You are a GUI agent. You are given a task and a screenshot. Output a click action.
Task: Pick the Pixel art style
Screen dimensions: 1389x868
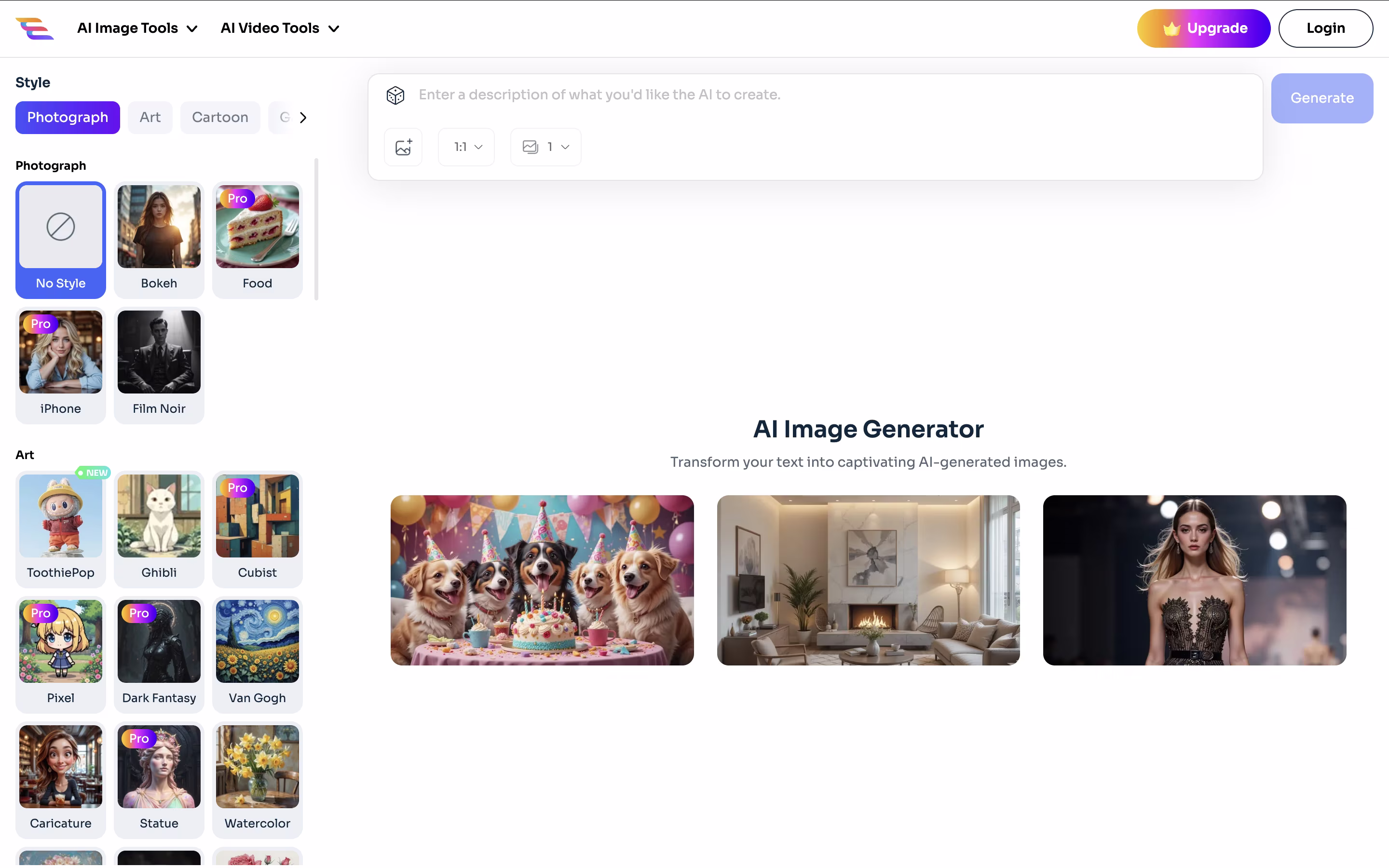pyautogui.click(x=61, y=655)
